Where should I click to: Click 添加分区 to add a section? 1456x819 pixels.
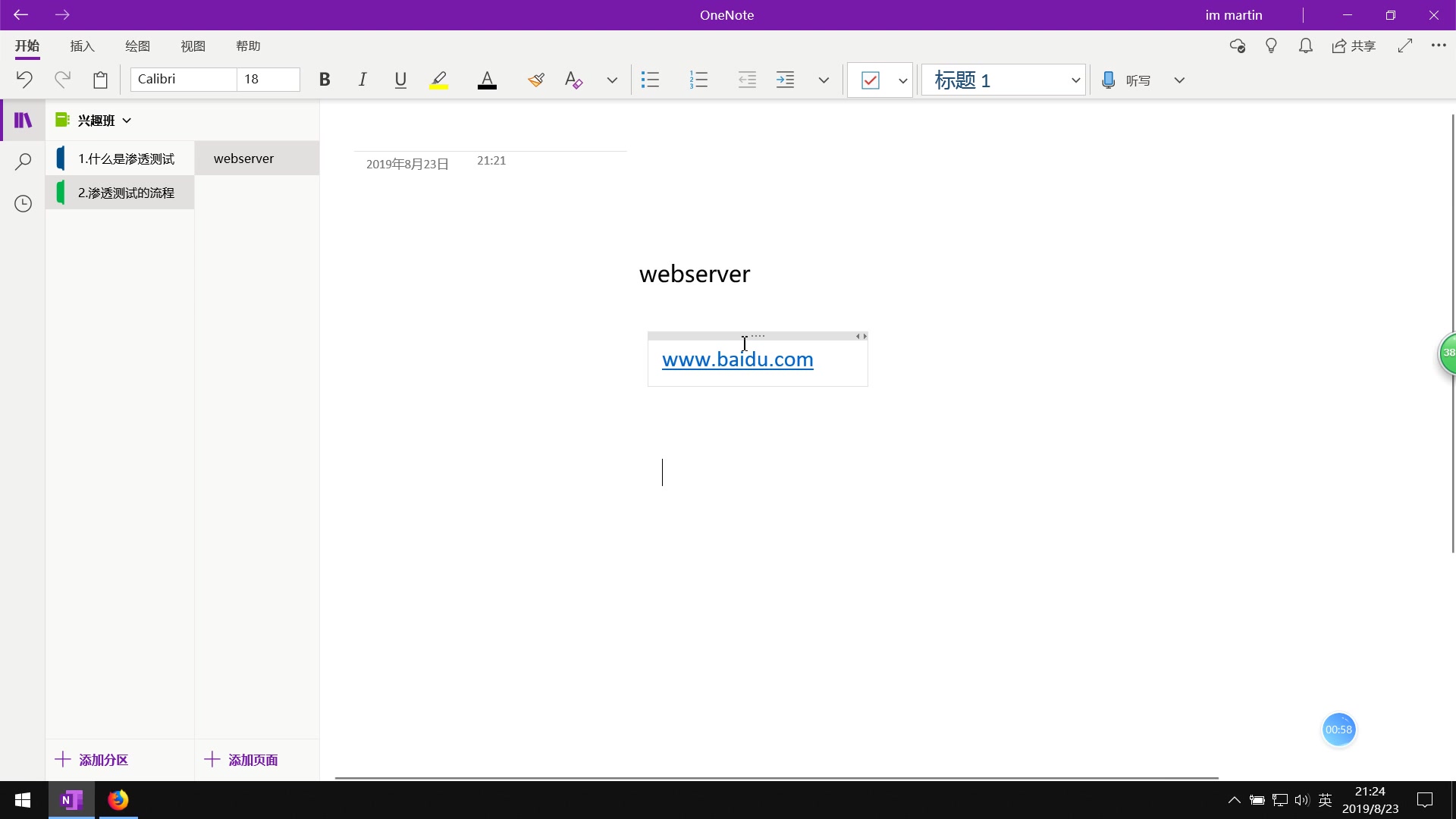[x=92, y=760]
